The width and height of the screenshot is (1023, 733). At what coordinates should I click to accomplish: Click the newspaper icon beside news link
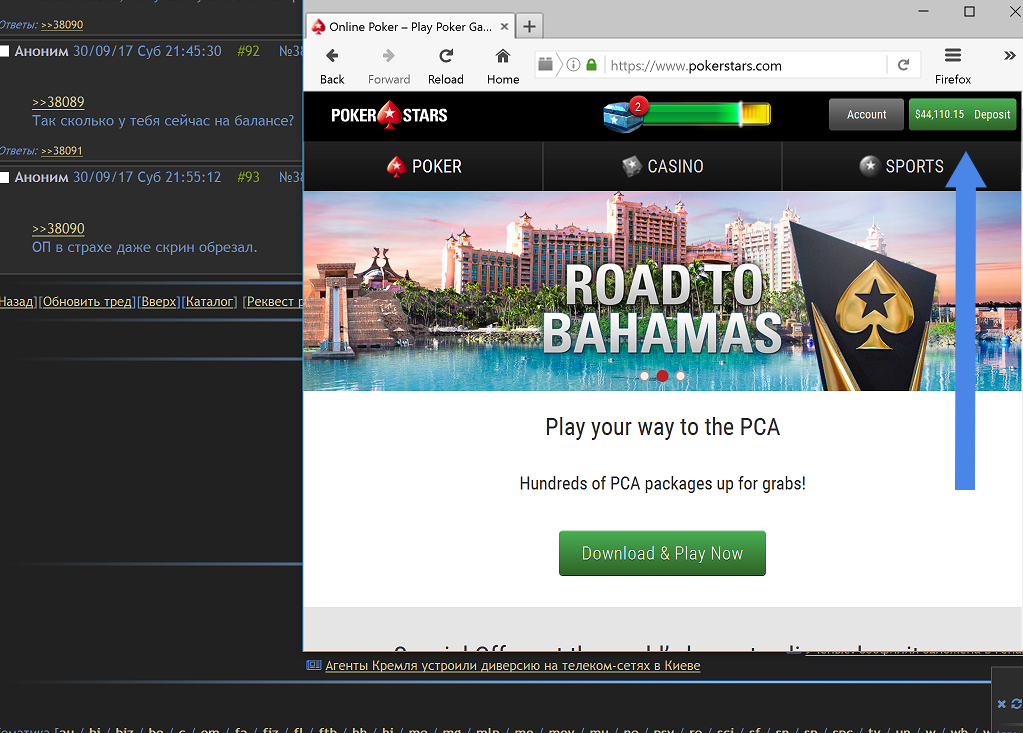[314, 665]
